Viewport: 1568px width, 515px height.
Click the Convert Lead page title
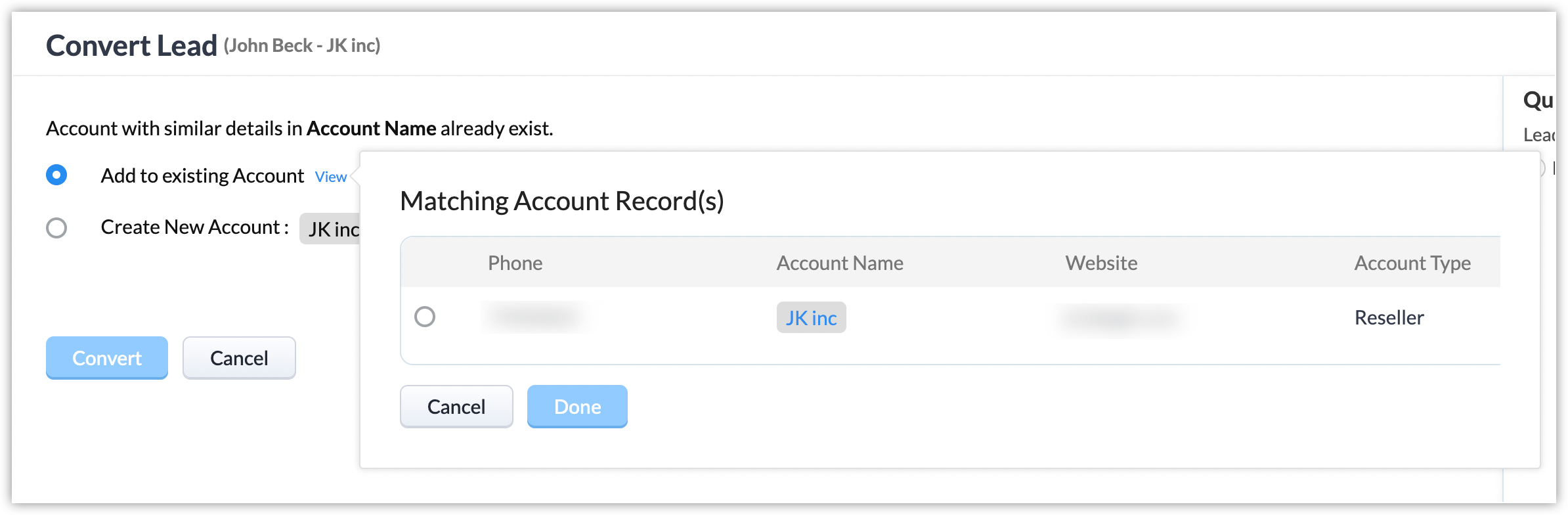pyautogui.click(x=131, y=45)
